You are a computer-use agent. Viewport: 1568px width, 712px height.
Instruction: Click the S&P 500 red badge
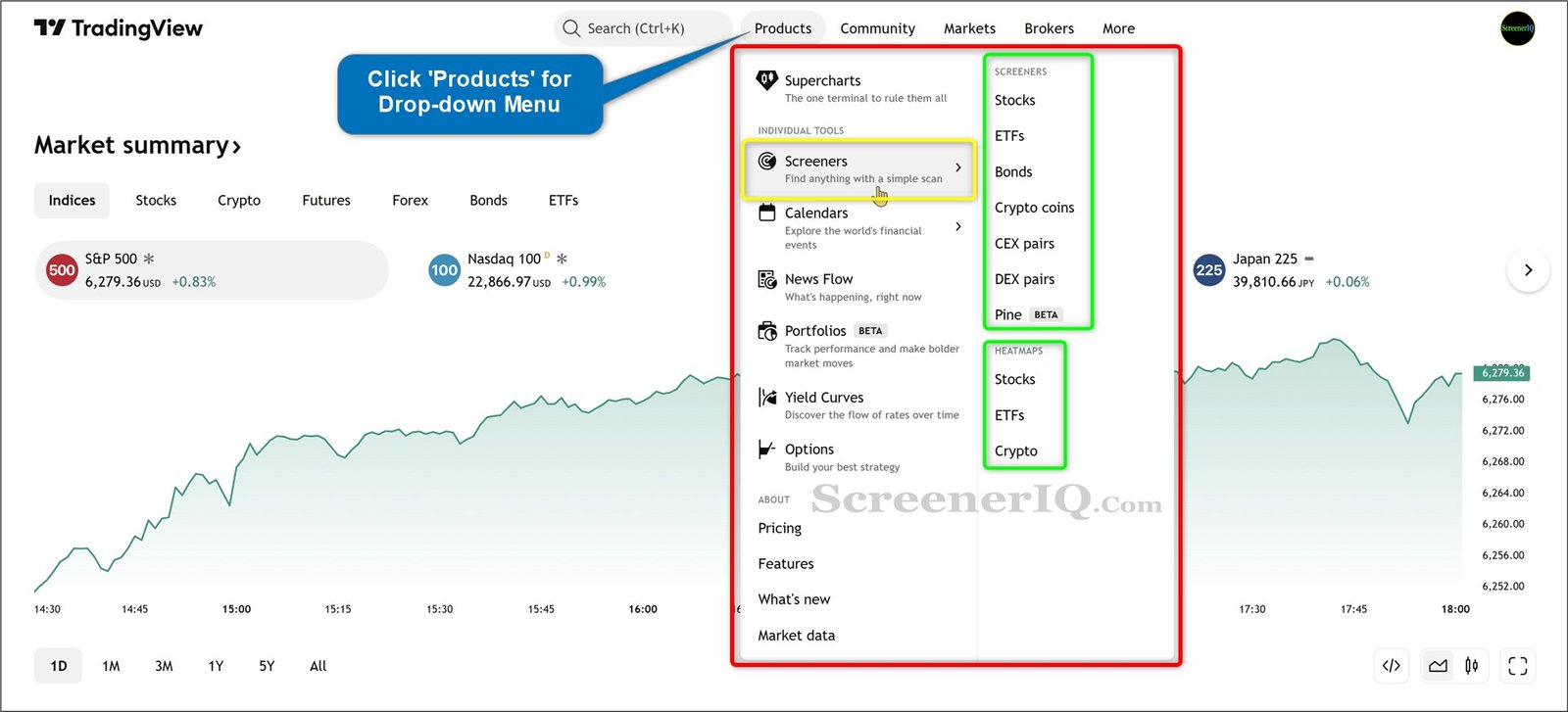point(62,270)
